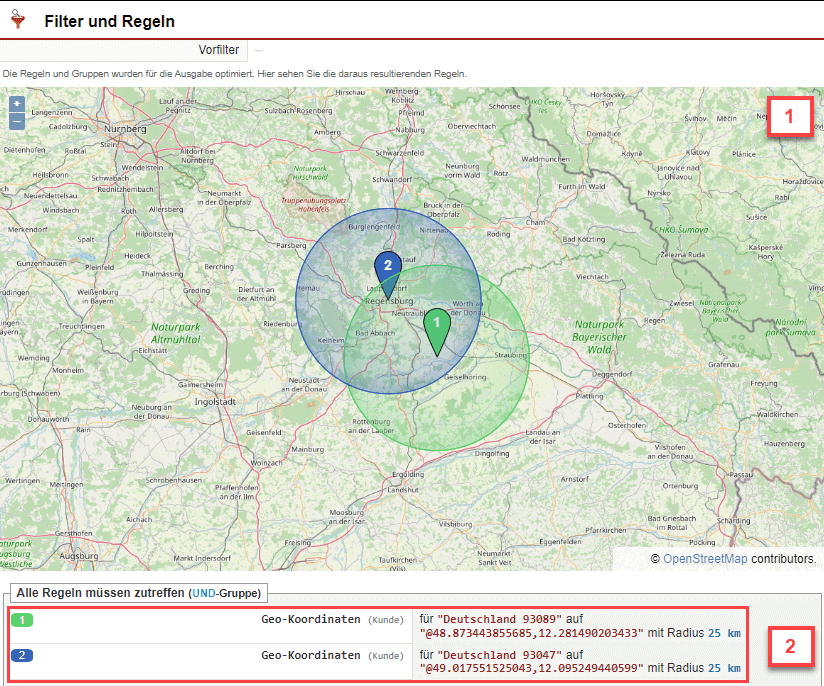Select the Deutschland 93047 rule row

tap(580, 662)
